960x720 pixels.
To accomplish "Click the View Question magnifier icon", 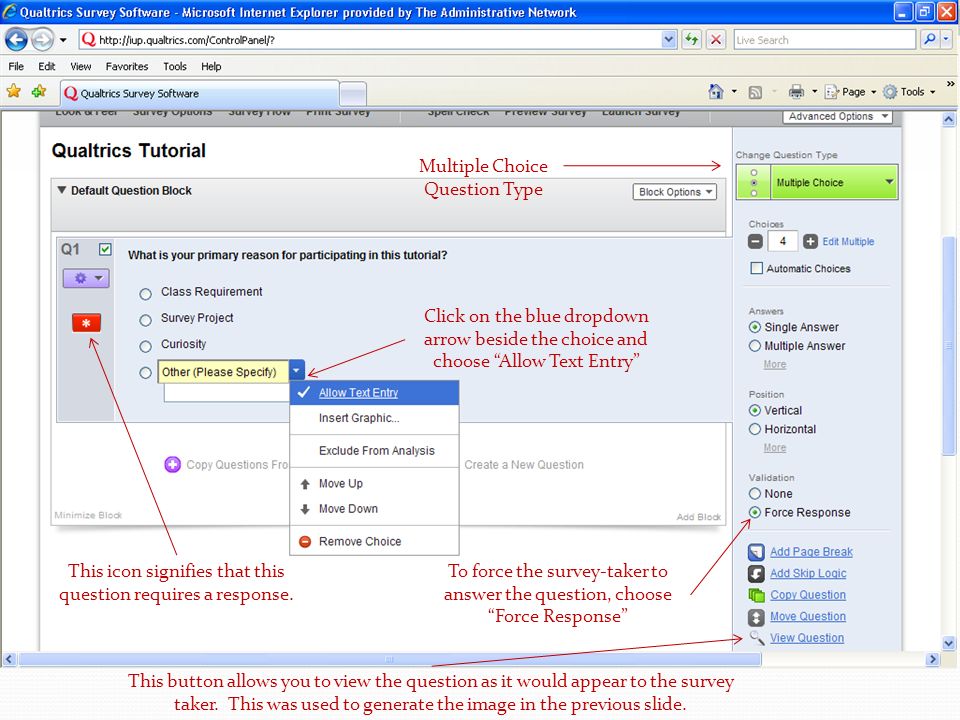I will tap(757, 638).
